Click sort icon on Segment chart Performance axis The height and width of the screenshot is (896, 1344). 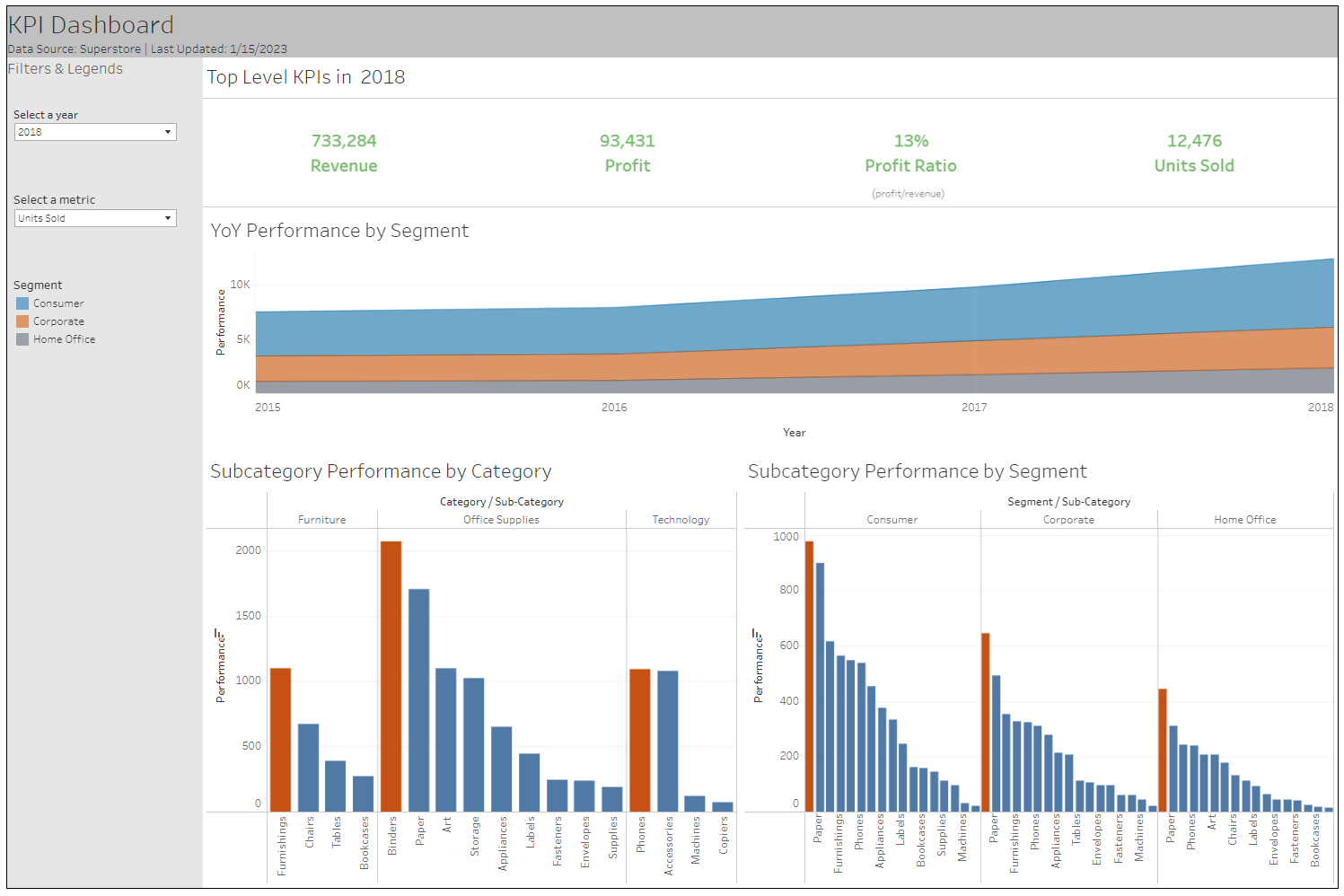pyautogui.click(x=756, y=634)
